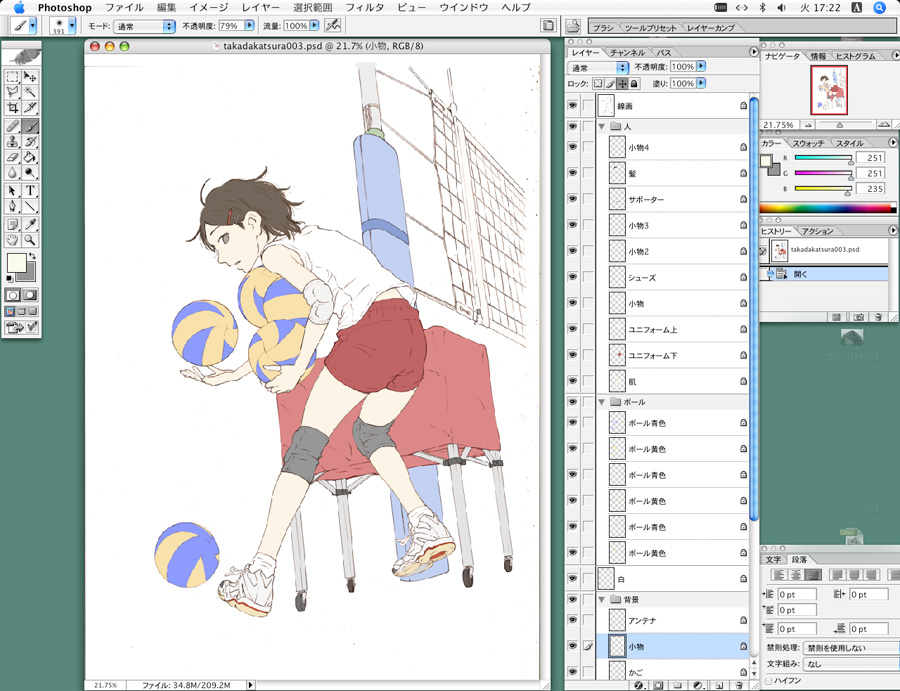Toggle visibility of the 人 layer group
This screenshot has width=900, height=691.
pos(572,126)
